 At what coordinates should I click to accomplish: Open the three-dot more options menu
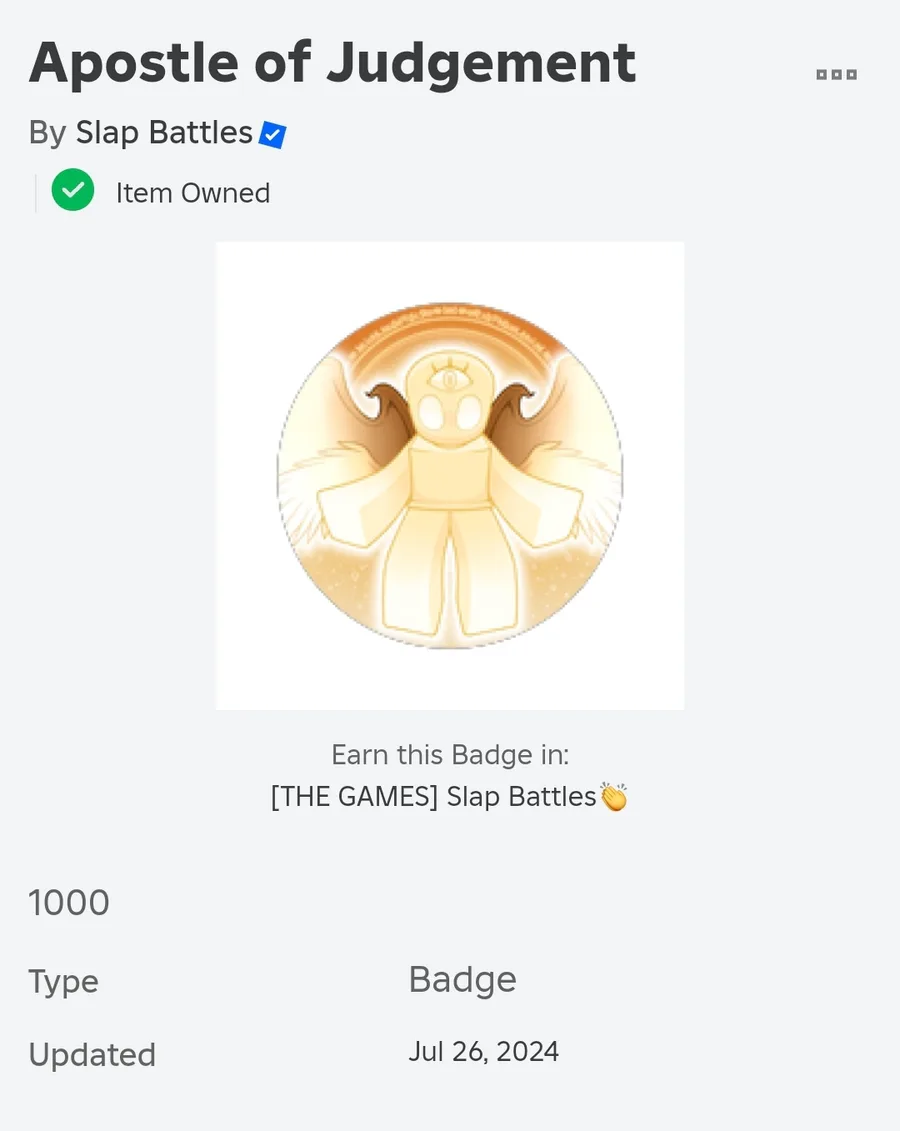[836, 75]
